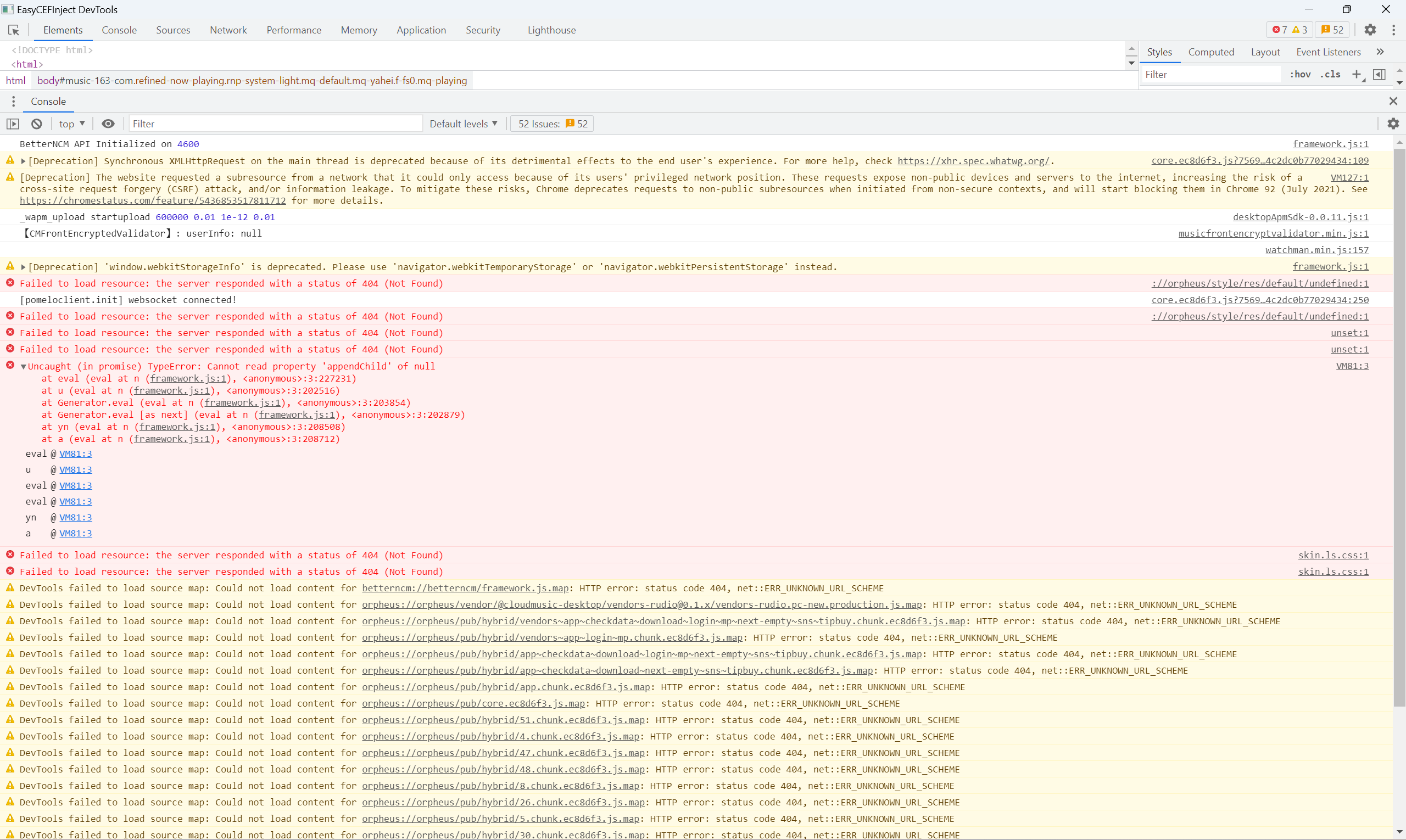Open DevTools main settings gear
The height and width of the screenshot is (840, 1406).
[x=1370, y=30]
